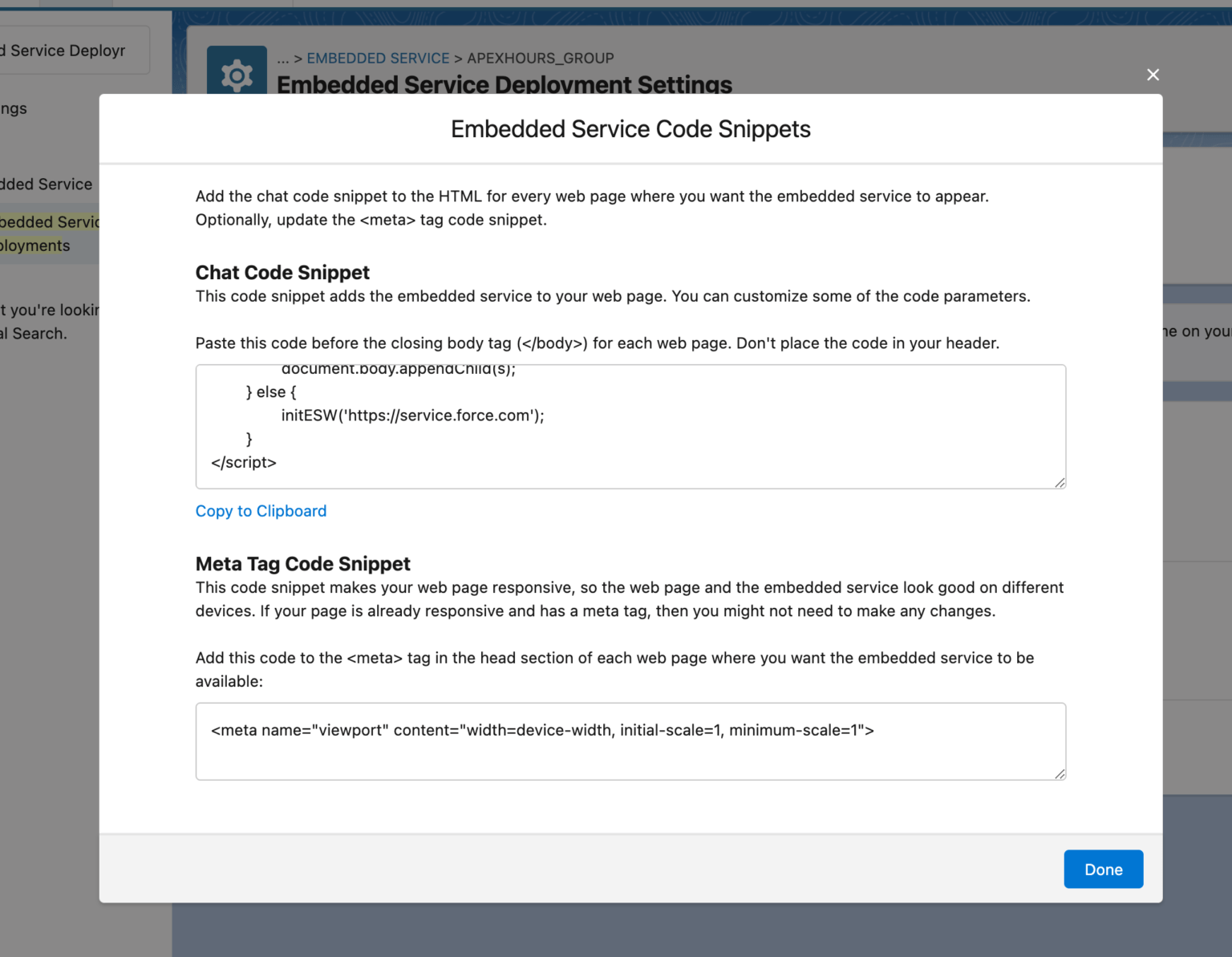Click the Quick Find box containing 'Service Deployr'
The width and height of the screenshot is (1232, 957).
pos(64,50)
